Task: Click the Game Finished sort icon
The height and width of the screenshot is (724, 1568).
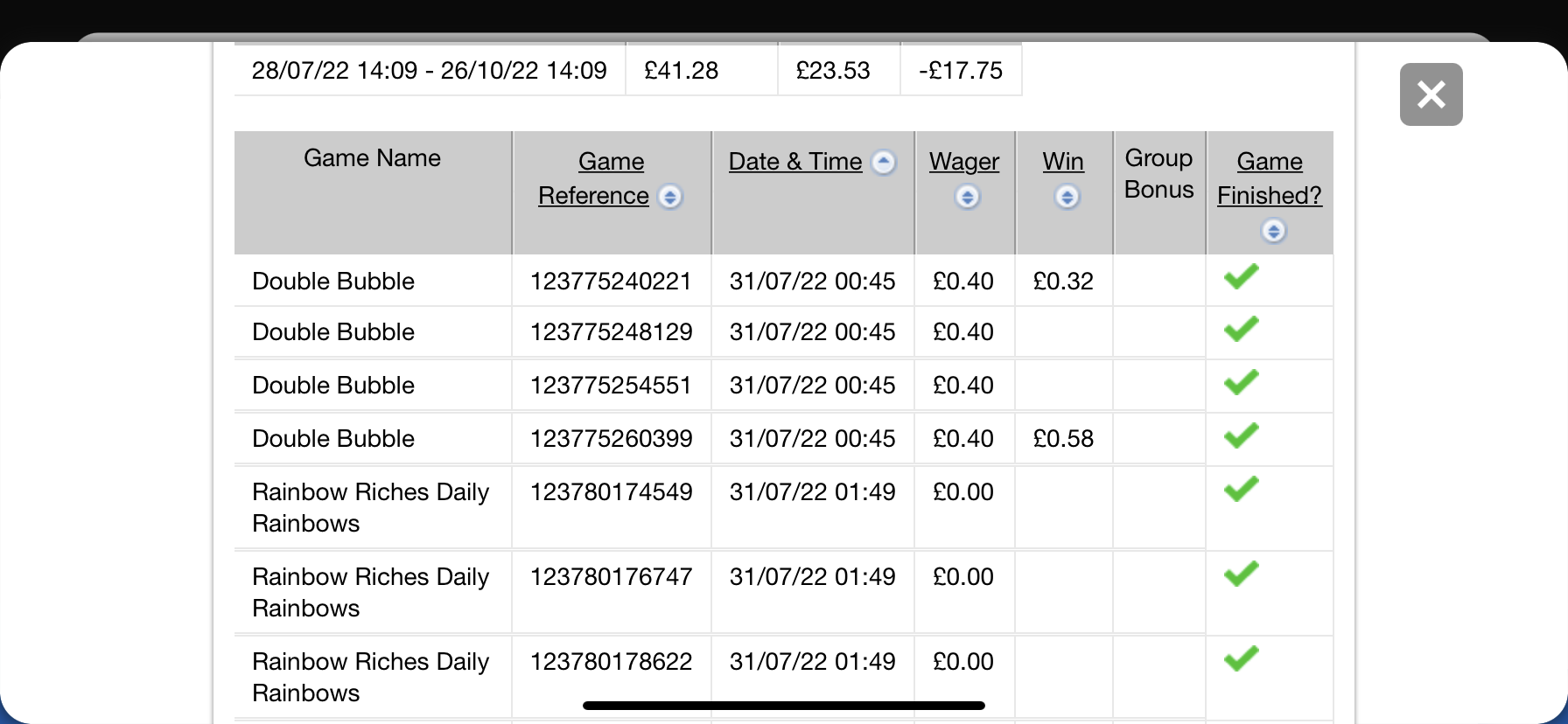Action: point(1273,231)
